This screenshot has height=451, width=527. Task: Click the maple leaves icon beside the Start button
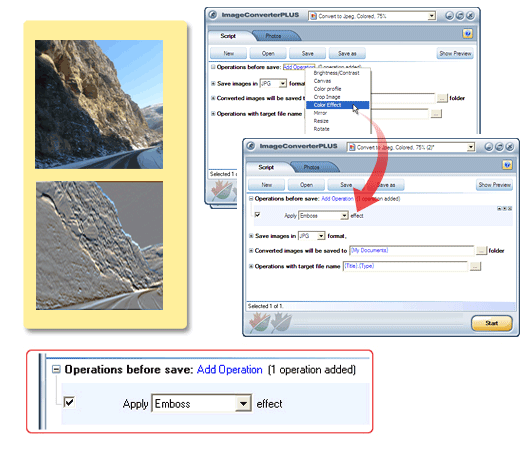point(270,322)
